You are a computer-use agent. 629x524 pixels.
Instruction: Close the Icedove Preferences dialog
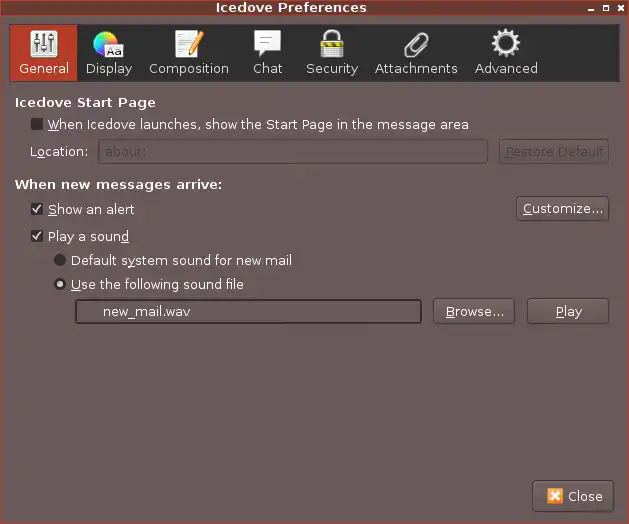pyautogui.click(x=573, y=496)
